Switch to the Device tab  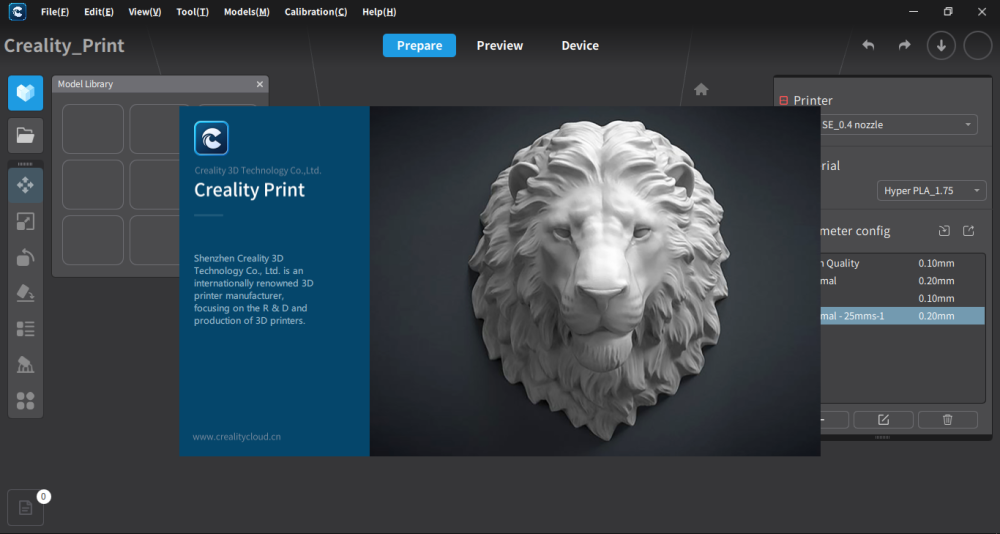coord(580,45)
